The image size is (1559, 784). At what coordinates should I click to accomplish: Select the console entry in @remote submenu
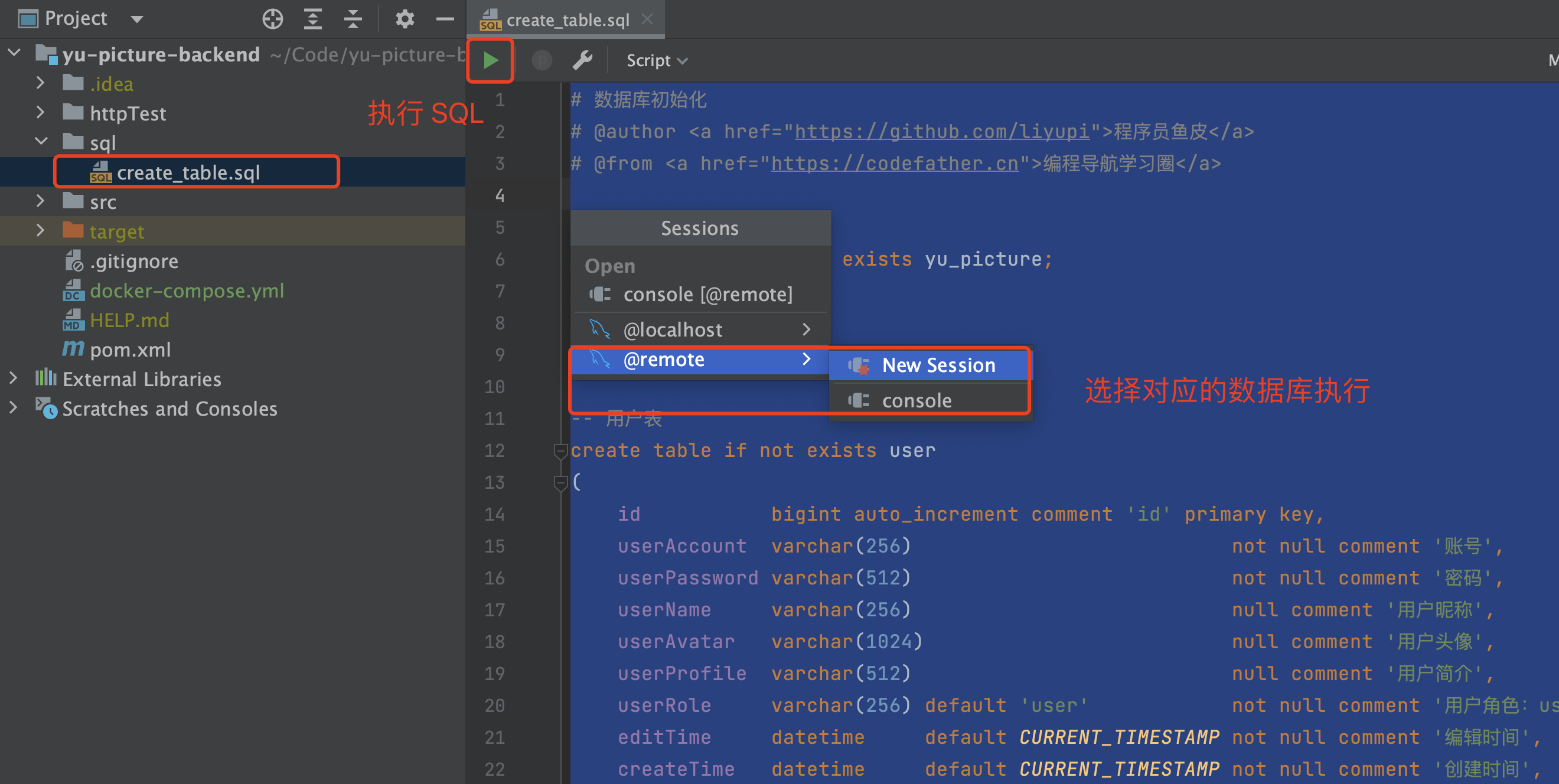[917, 400]
